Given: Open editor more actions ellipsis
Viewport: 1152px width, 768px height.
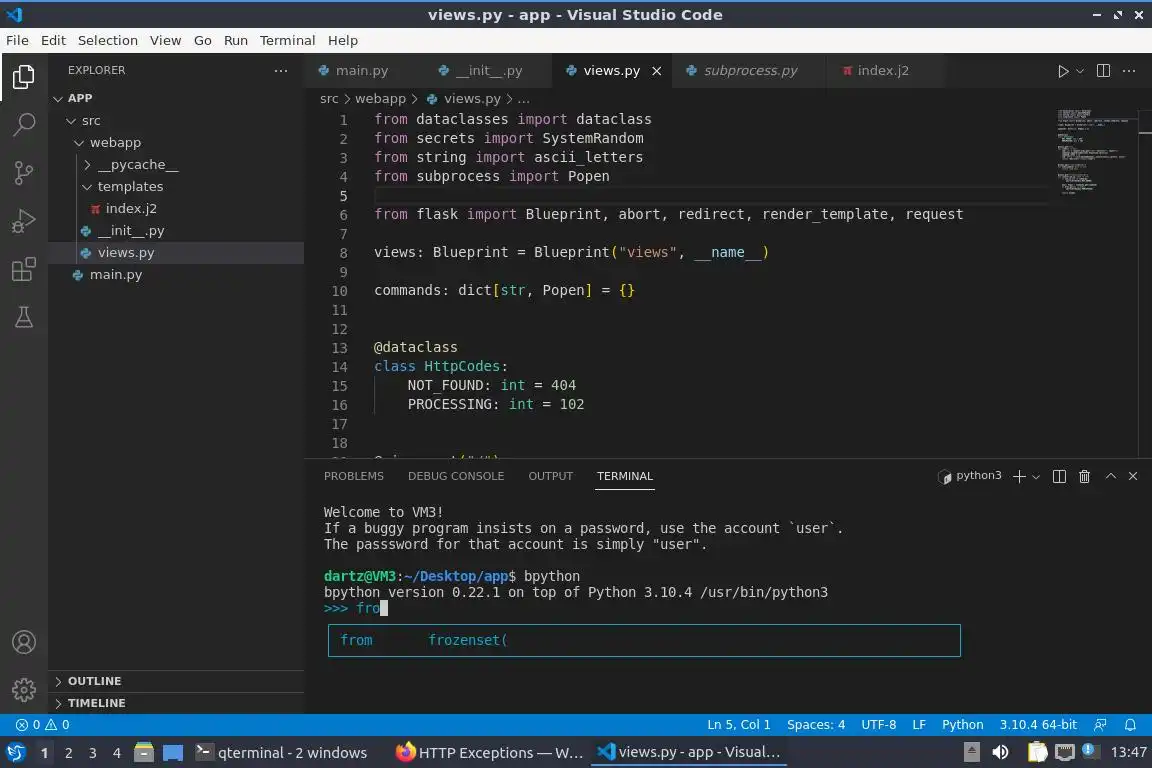Looking at the screenshot, I should (1129, 71).
